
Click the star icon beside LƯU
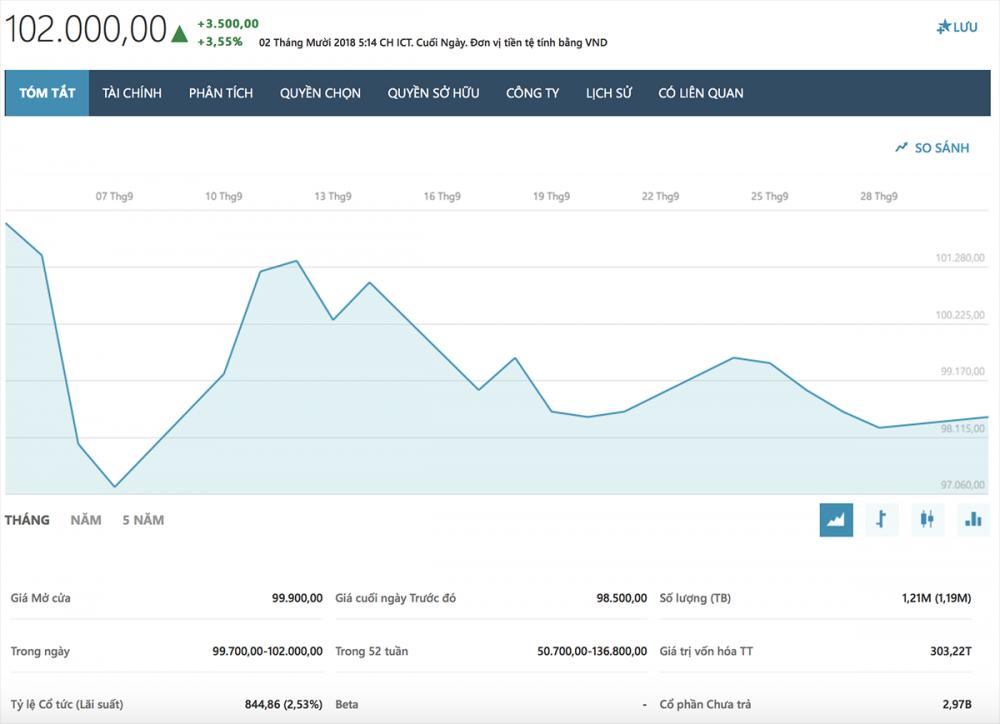(943, 27)
